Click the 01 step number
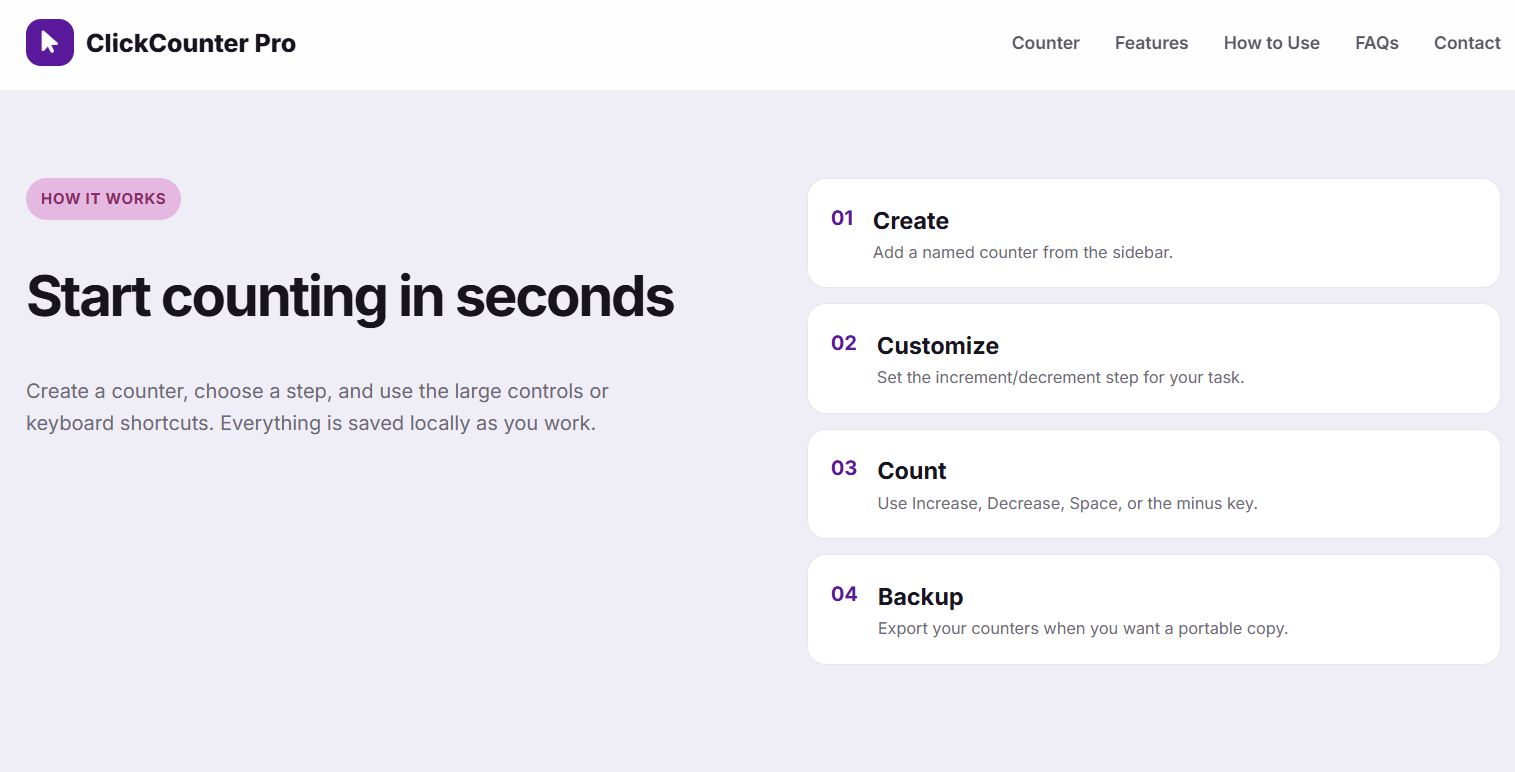The height and width of the screenshot is (772, 1515). (x=842, y=218)
